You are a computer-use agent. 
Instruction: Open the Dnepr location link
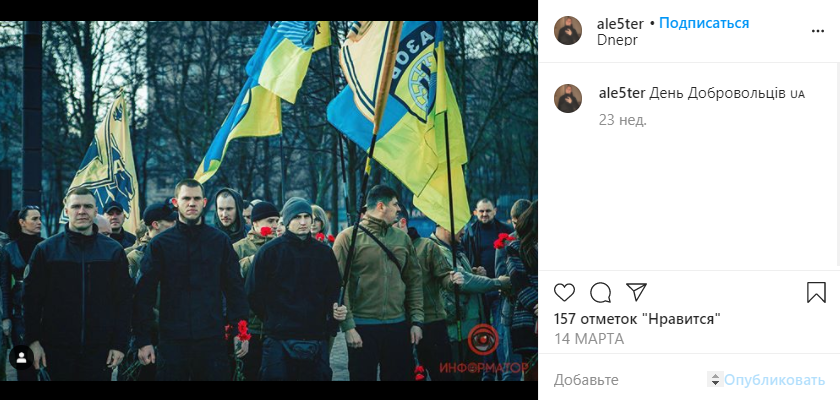(x=617, y=40)
